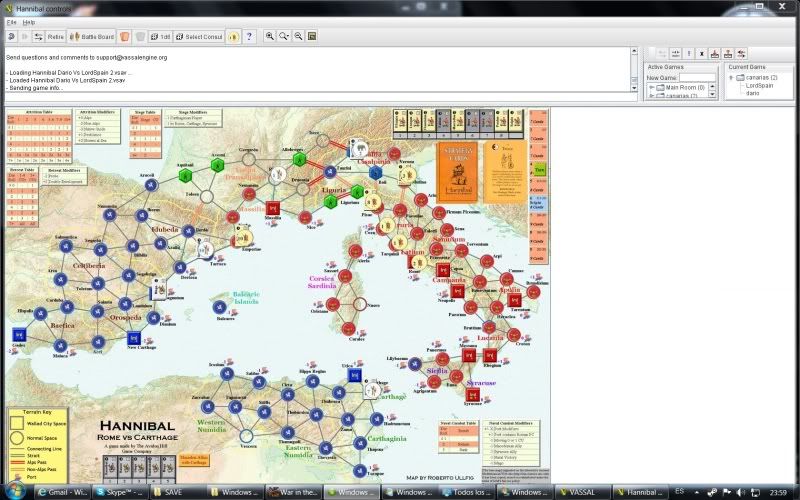Click the Windows Start orb
This screenshot has width=800, height=500.
tap(15, 491)
